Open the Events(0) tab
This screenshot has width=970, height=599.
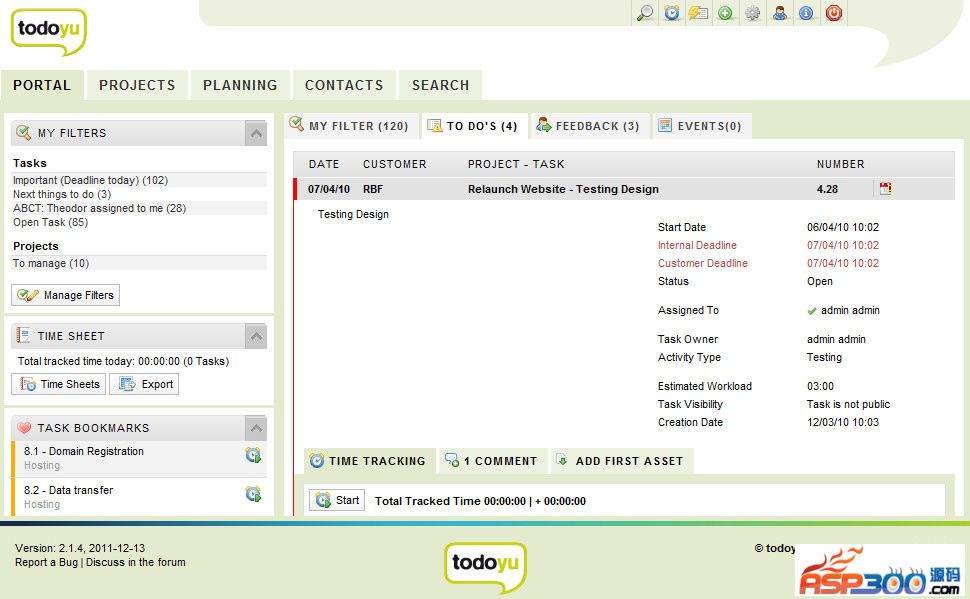[x=702, y=126]
